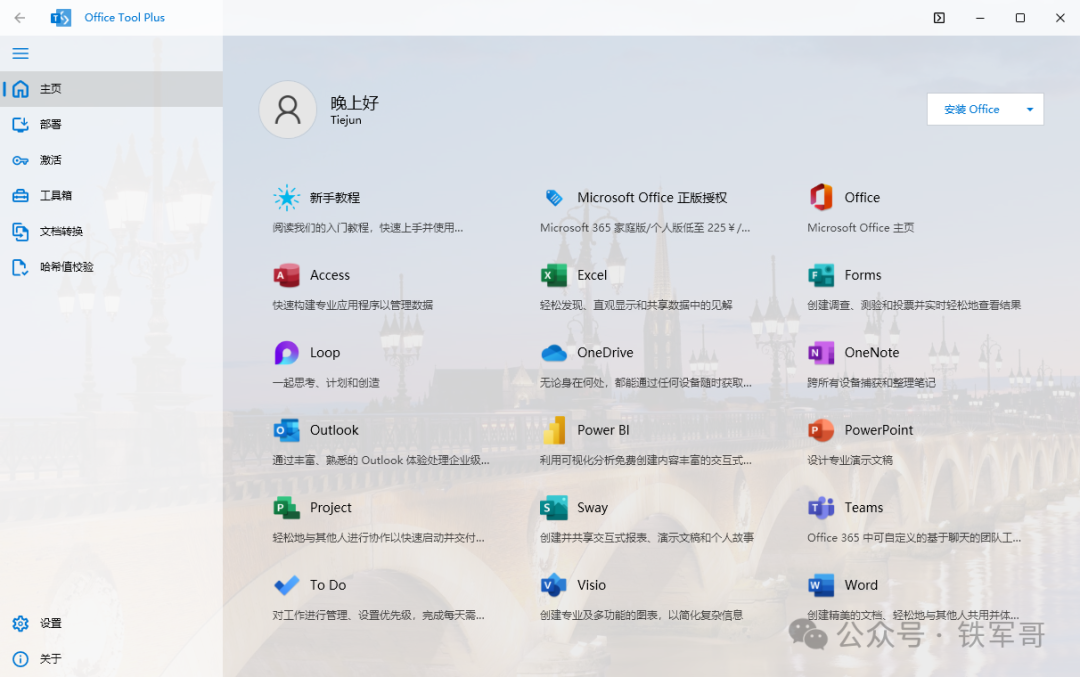Open the Access app icon

click(x=286, y=275)
